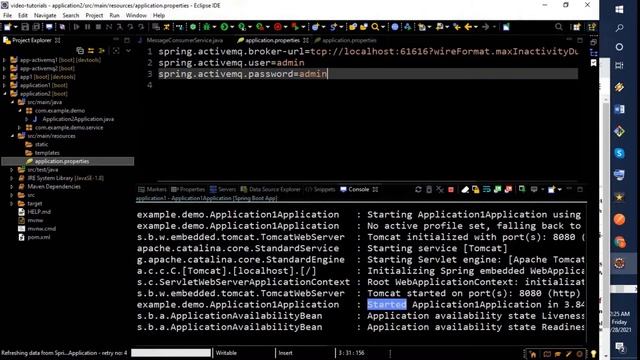640x360 pixels.
Task: Click the toolbar Search magnifier icon
Action: coord(375,27)
